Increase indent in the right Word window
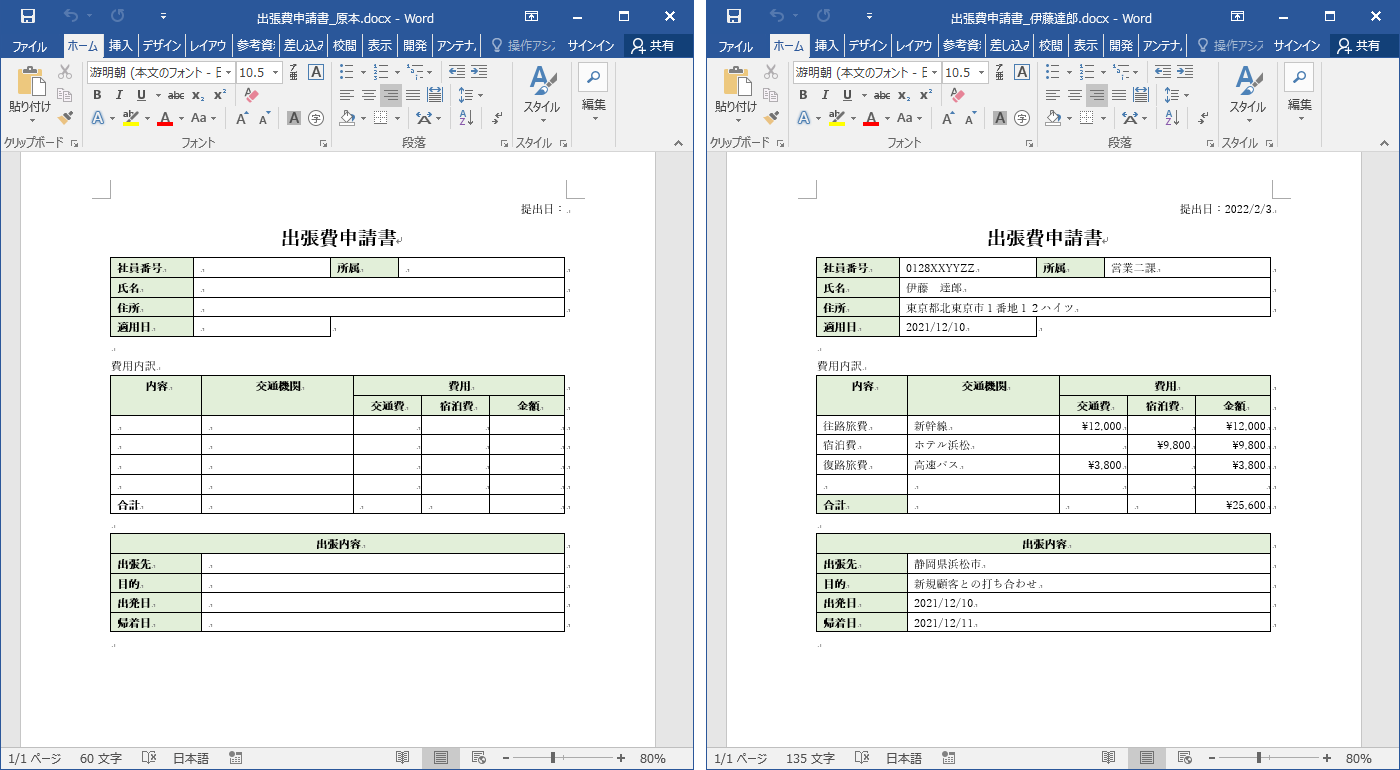The height and width of the screenshot is (770, 1400). [1185, 71]
